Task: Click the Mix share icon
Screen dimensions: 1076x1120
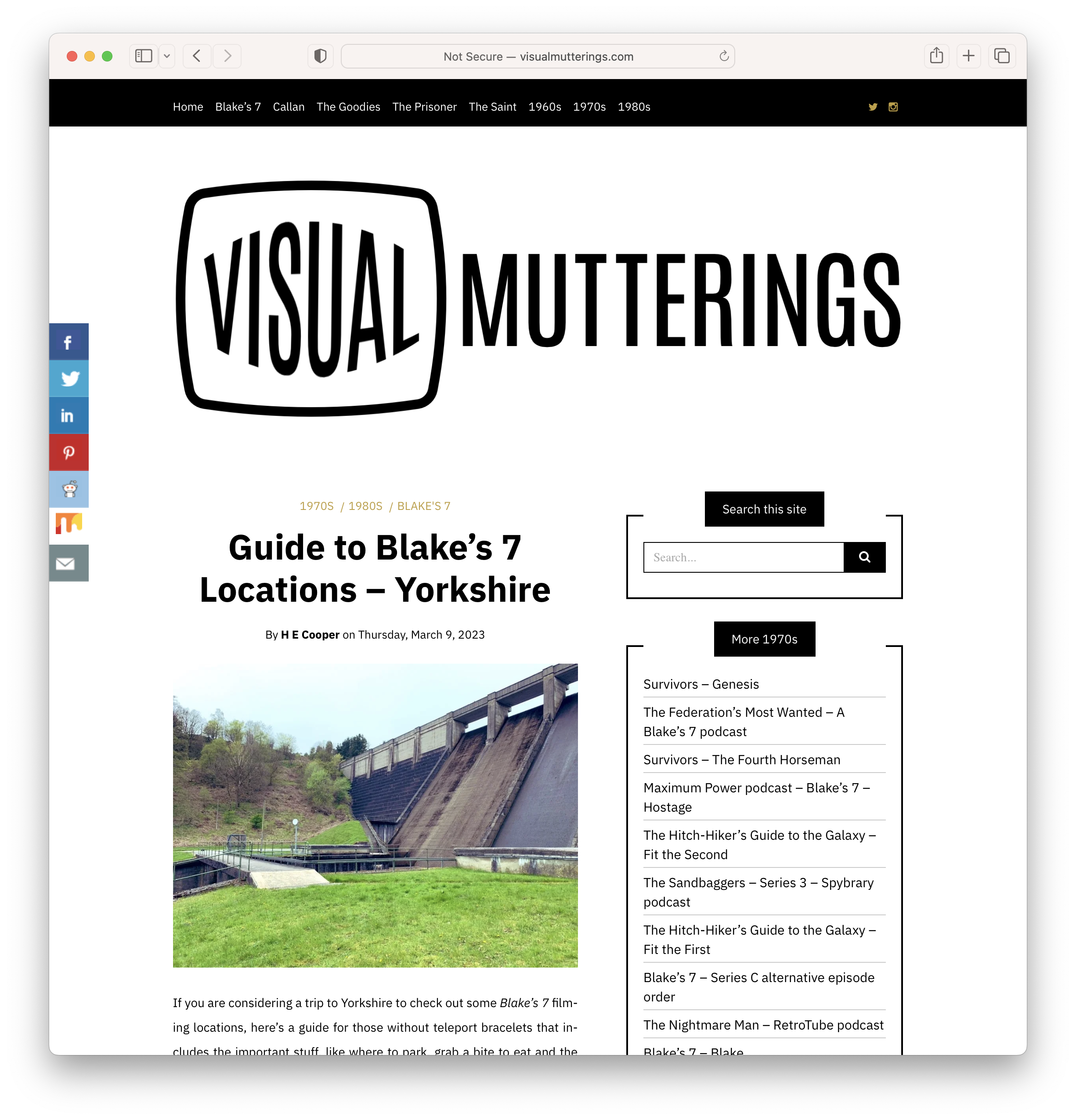Action: click(68, 525)
